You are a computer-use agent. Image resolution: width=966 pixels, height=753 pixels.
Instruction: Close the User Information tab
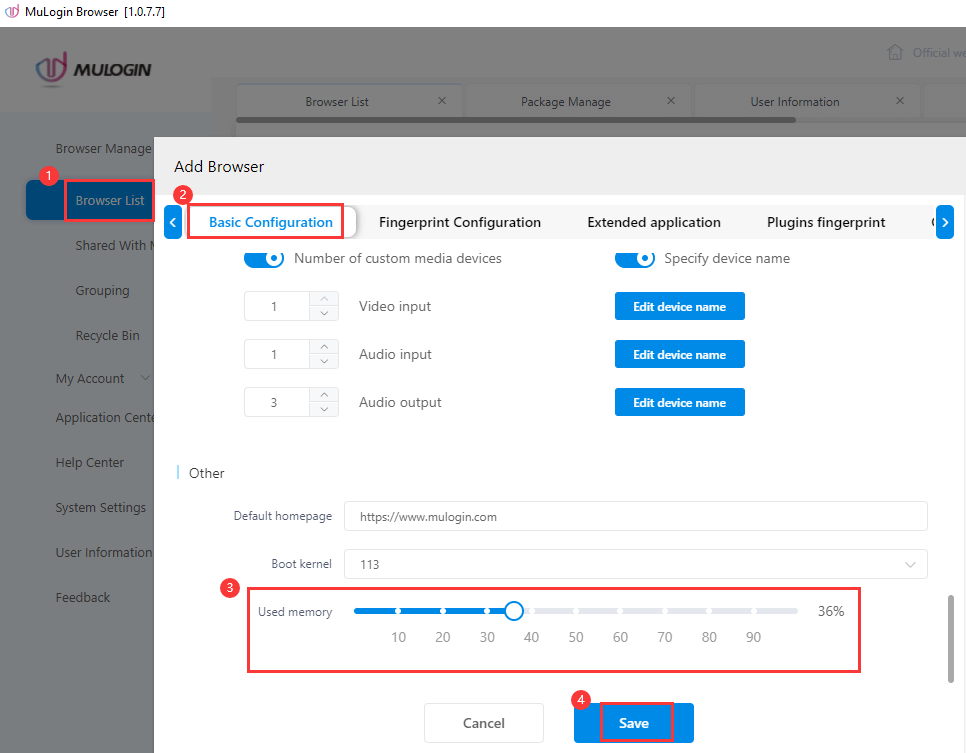tap(900, 100)
